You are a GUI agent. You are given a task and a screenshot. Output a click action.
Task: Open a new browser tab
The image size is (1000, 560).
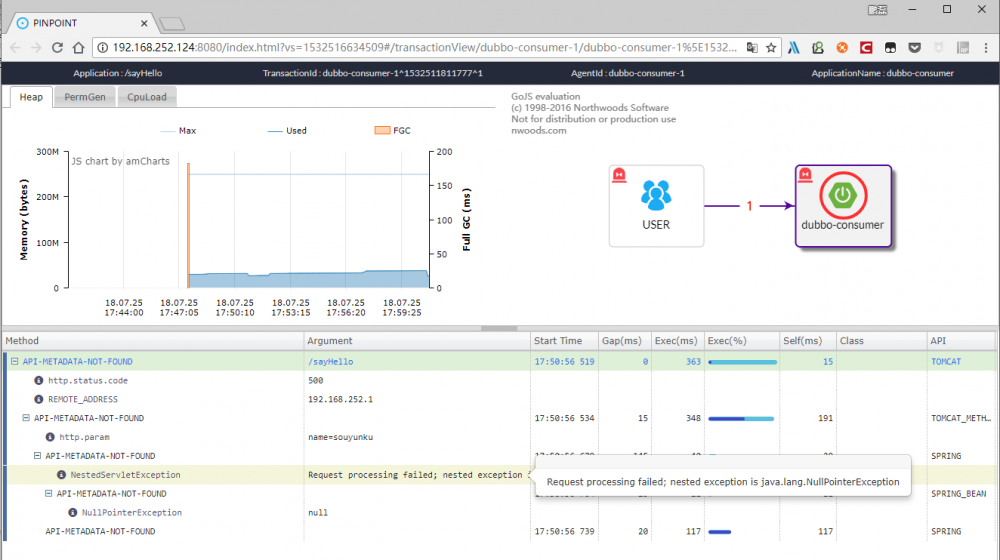(x=172, y=24)
